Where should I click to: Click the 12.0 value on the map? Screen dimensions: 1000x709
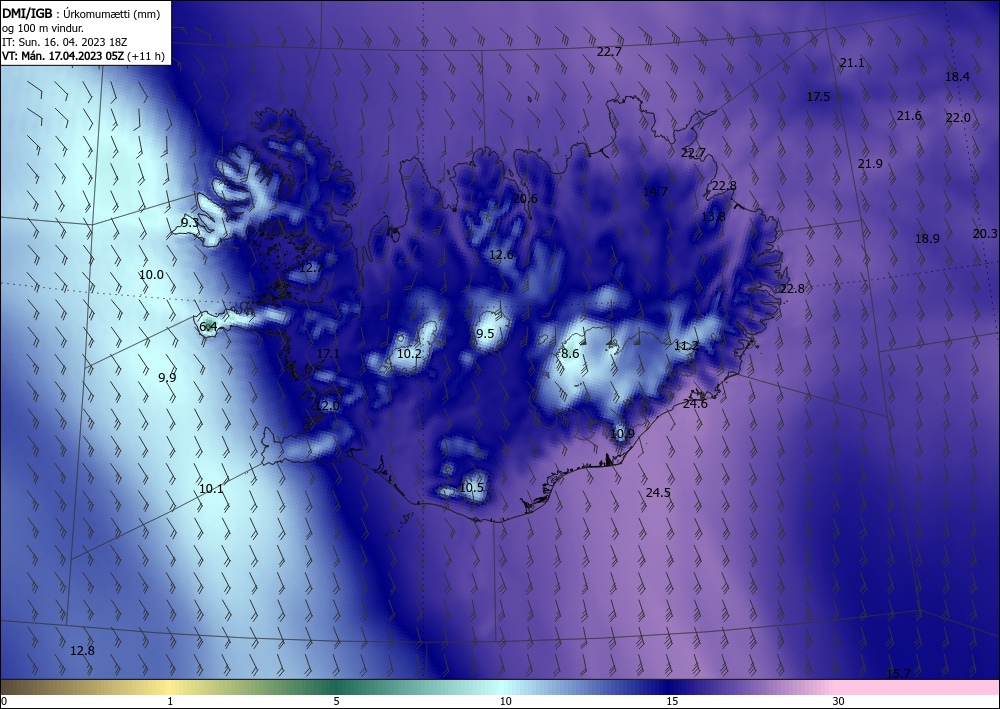point(328,406)
